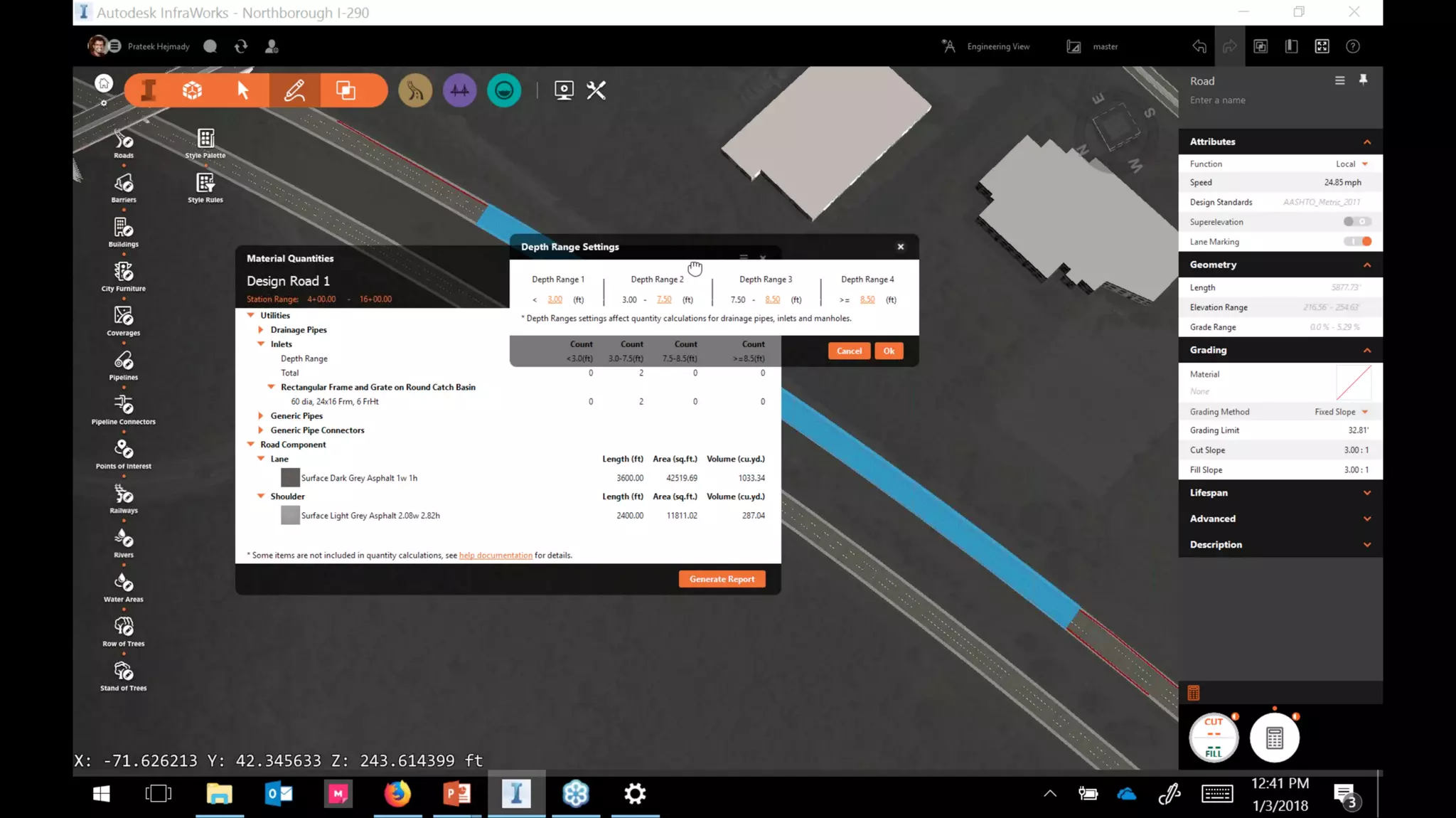The image size is (1456, 818).
Task: Select the Water Areas tool
Action: pos(124,588)
